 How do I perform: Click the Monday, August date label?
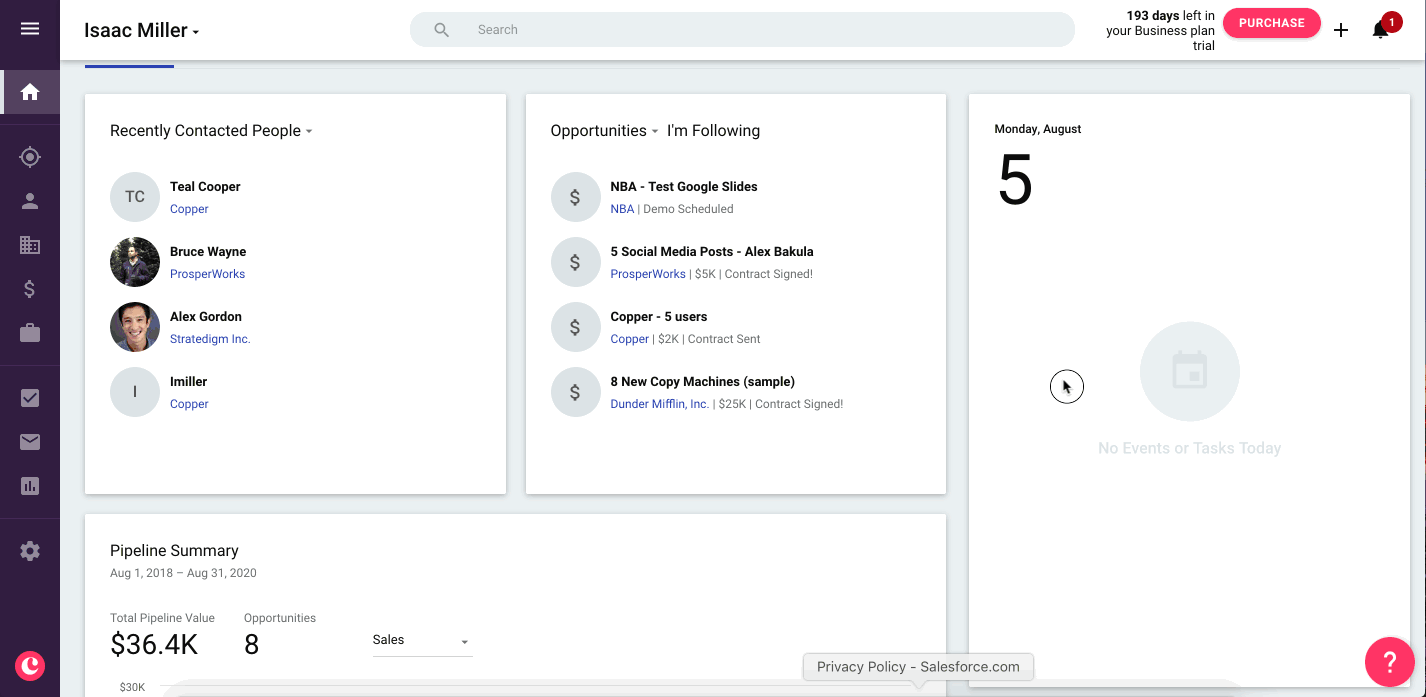[x=1038, y=129]
